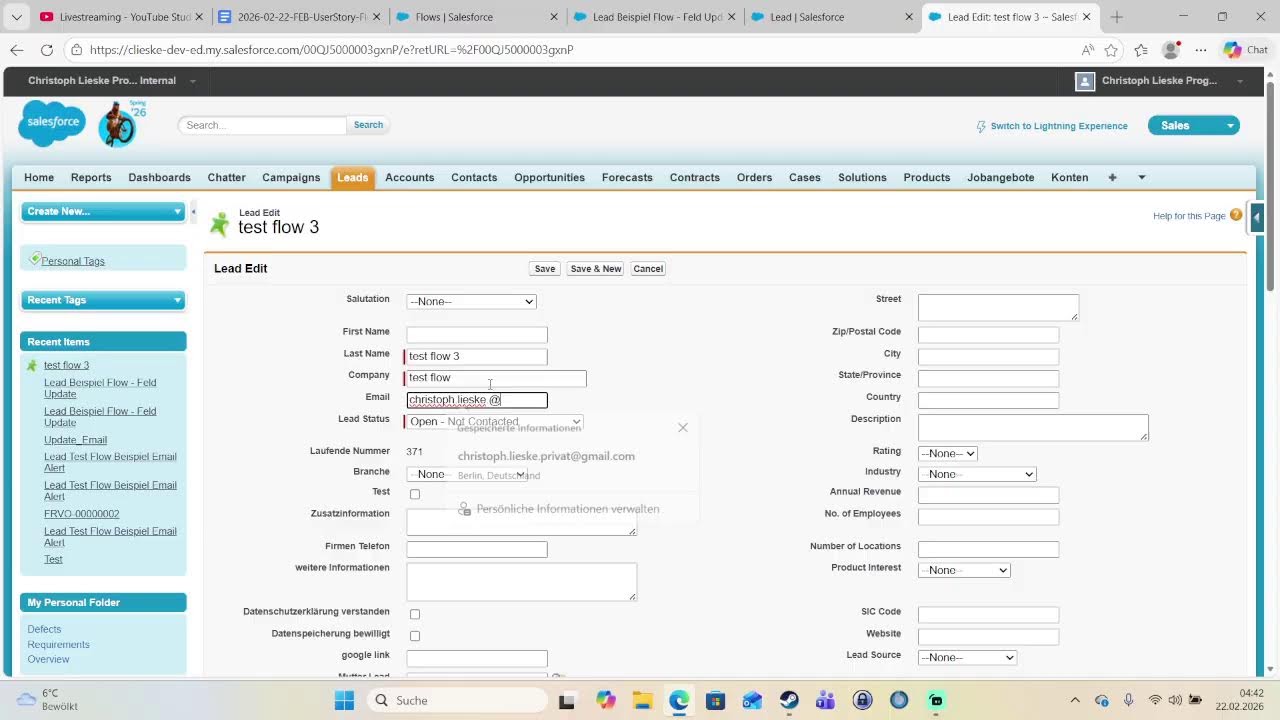Click the First Name input field
The image size is (1280, 720).
coord(477,334)
